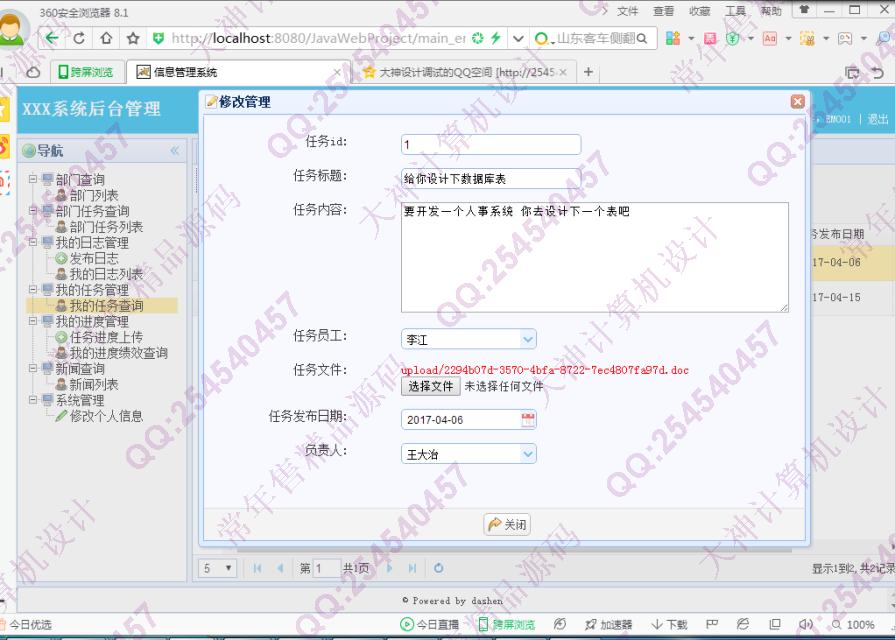895x640 pixels.
Task: Open the 查看 browser menu
Action: point(663,11)
